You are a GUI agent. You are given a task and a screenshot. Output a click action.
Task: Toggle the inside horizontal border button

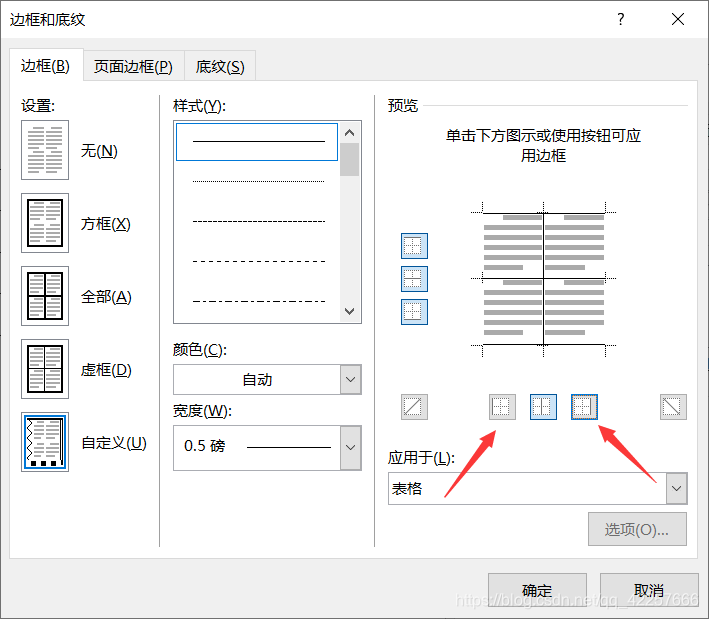point(414,279)
